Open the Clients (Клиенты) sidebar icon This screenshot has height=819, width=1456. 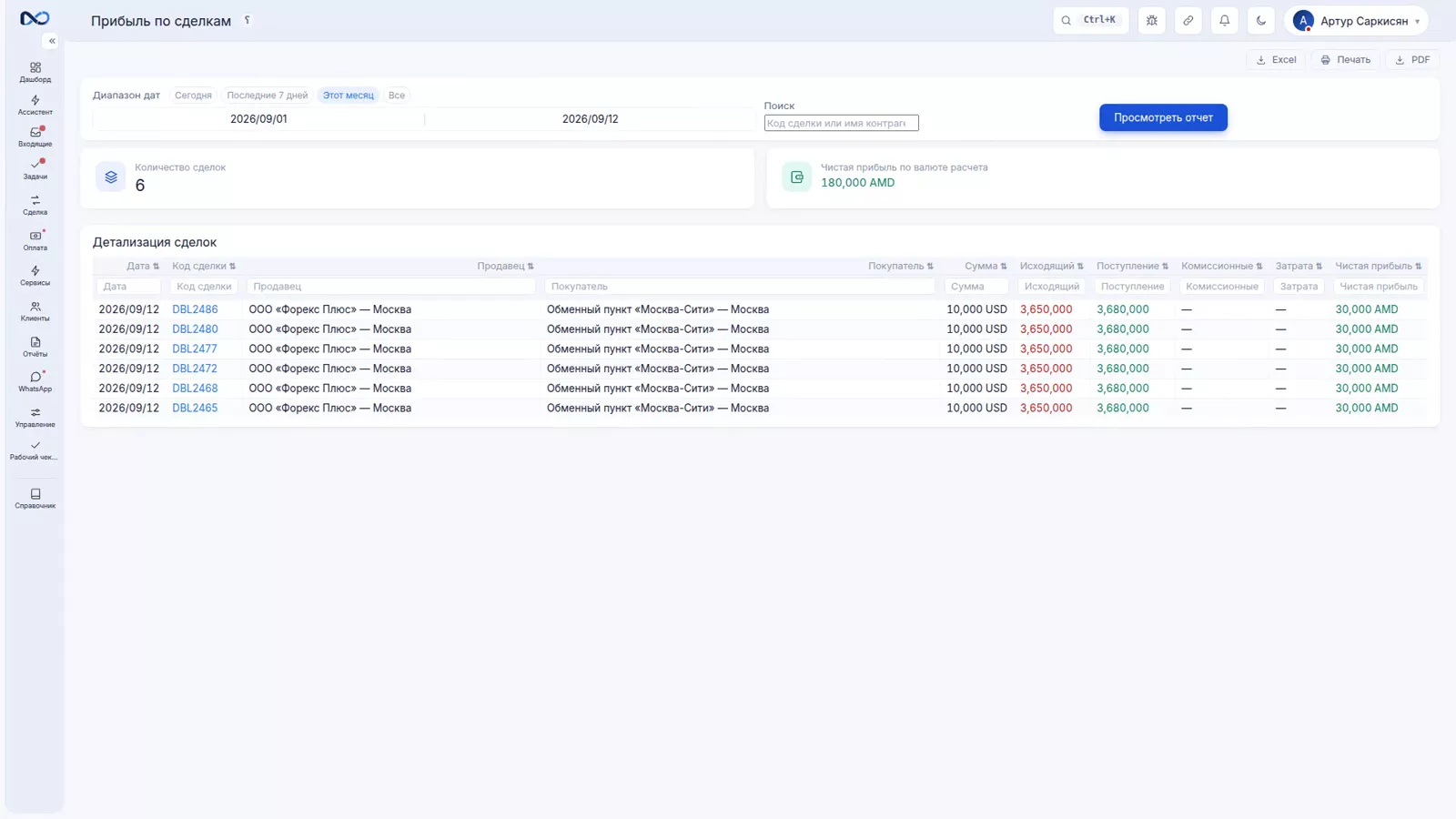pos(35,311)
